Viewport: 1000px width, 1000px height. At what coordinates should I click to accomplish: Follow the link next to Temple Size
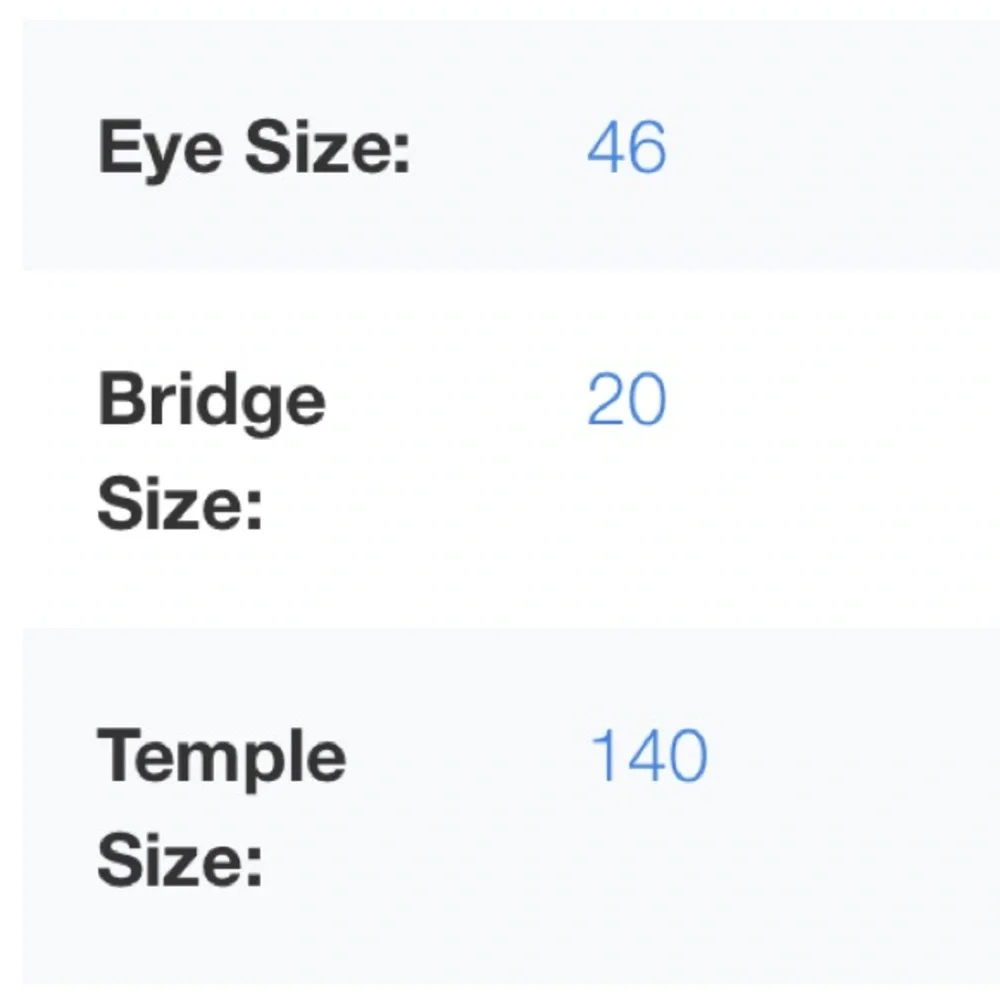[x=649, y=756]
